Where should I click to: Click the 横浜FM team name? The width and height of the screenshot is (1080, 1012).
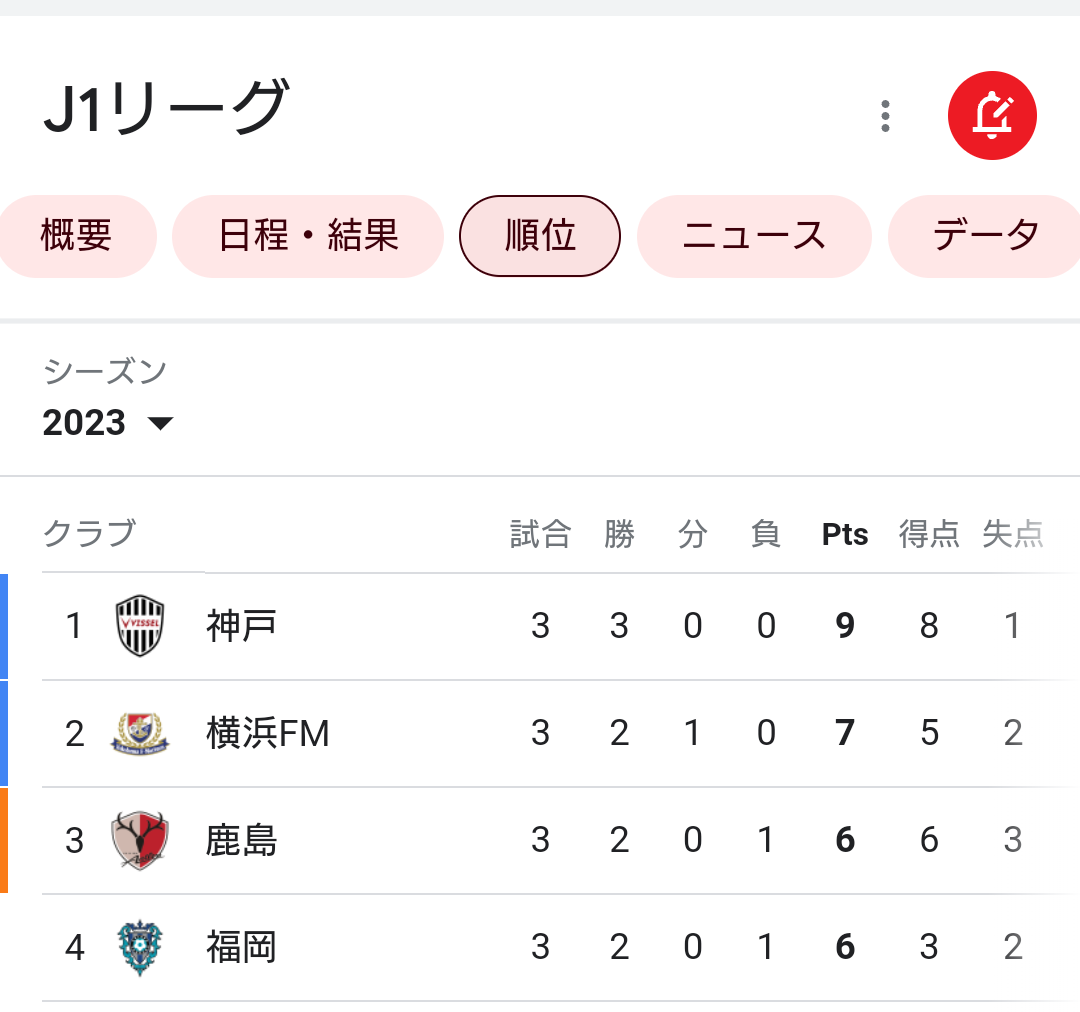coord(268,733)
